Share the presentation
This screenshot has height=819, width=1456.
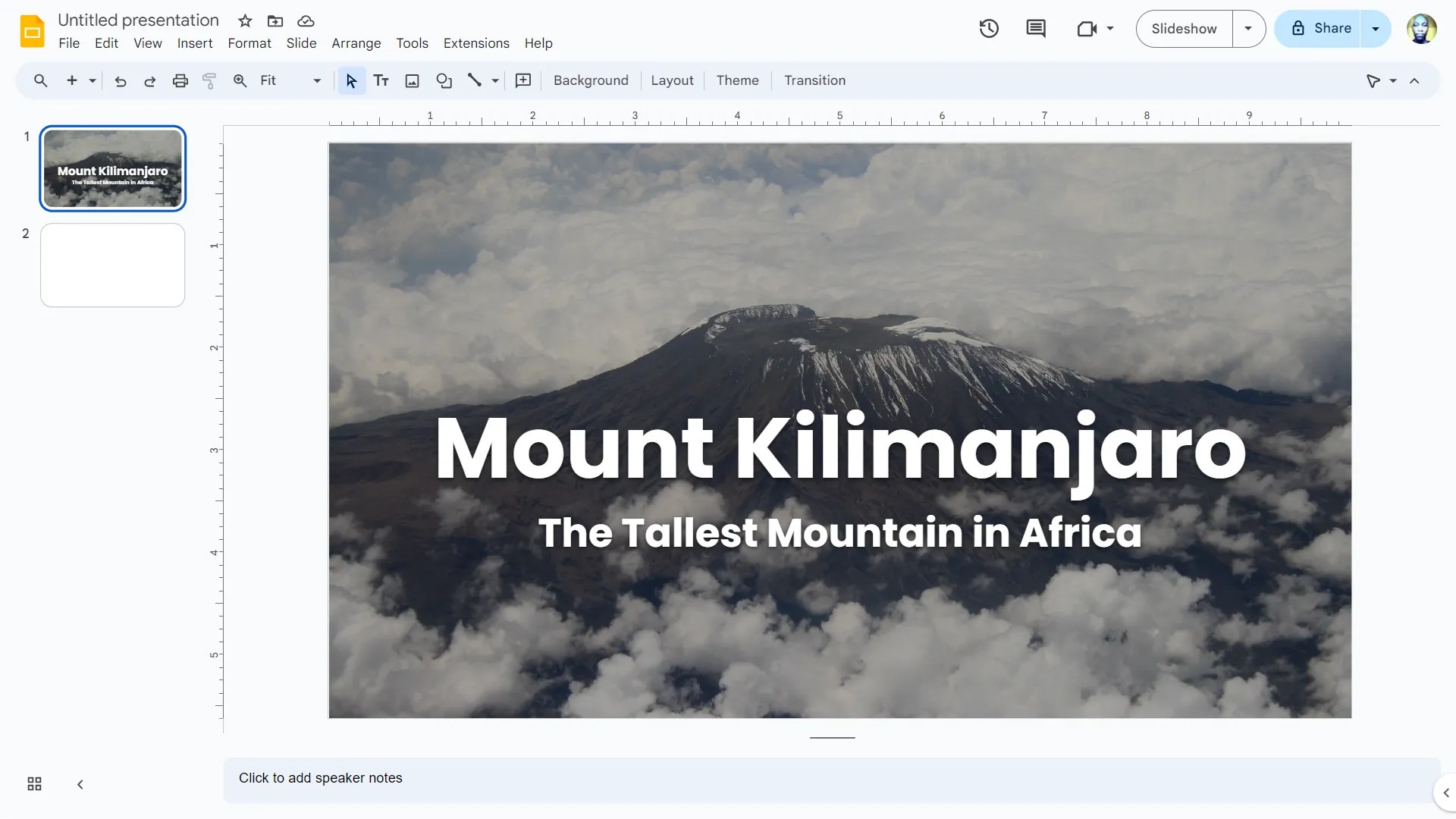click(x=1329, y=28)
